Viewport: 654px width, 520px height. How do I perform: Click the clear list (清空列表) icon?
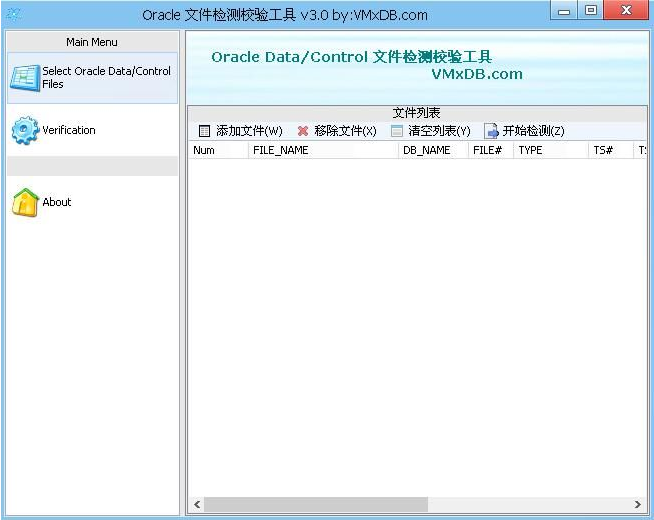click(397, 131)
